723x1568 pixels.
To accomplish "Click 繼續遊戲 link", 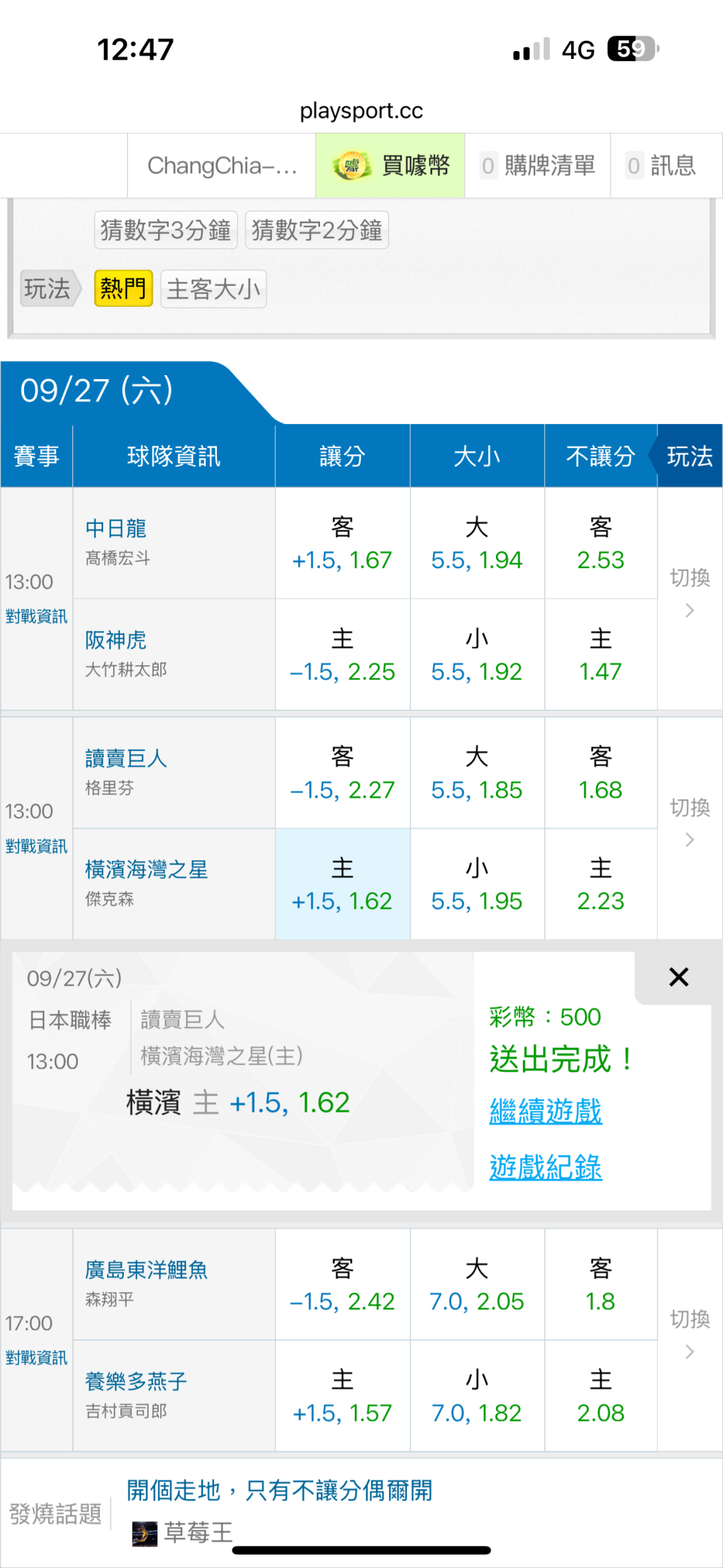I will point(546,1111).
